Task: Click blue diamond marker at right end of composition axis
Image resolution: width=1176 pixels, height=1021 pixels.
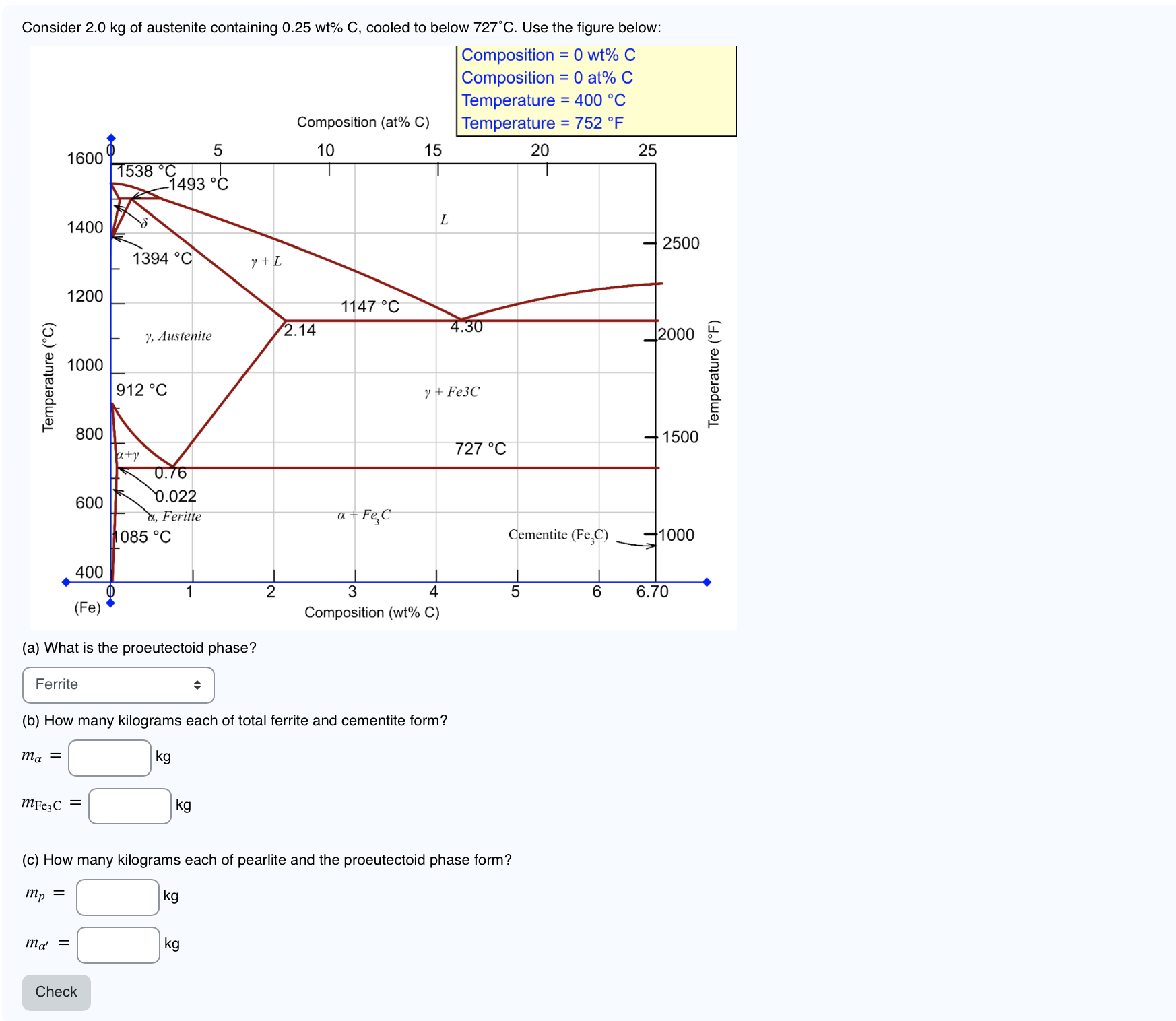Action: (707, 582)
